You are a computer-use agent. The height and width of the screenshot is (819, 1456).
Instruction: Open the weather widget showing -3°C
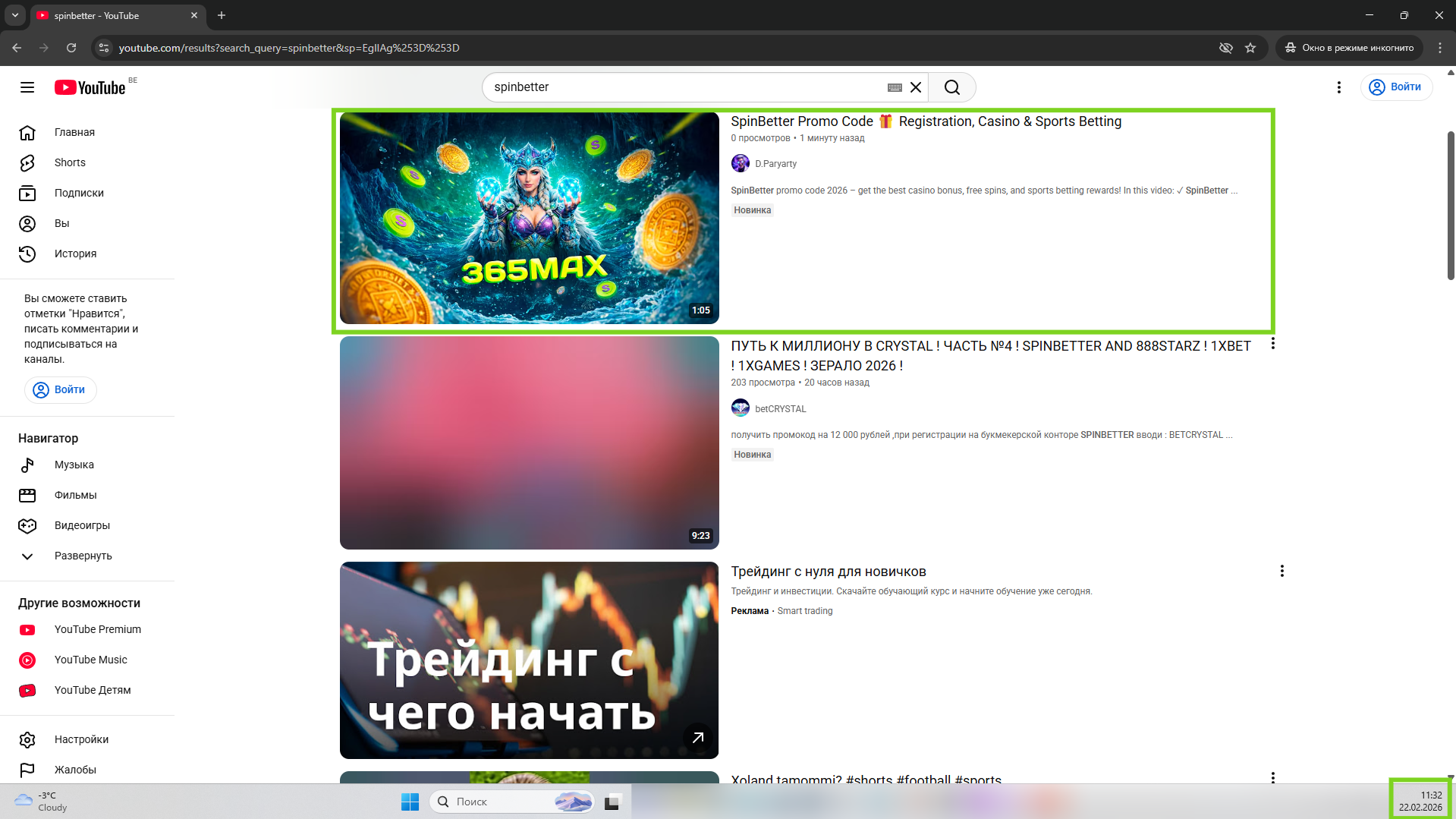click(42, 802)
